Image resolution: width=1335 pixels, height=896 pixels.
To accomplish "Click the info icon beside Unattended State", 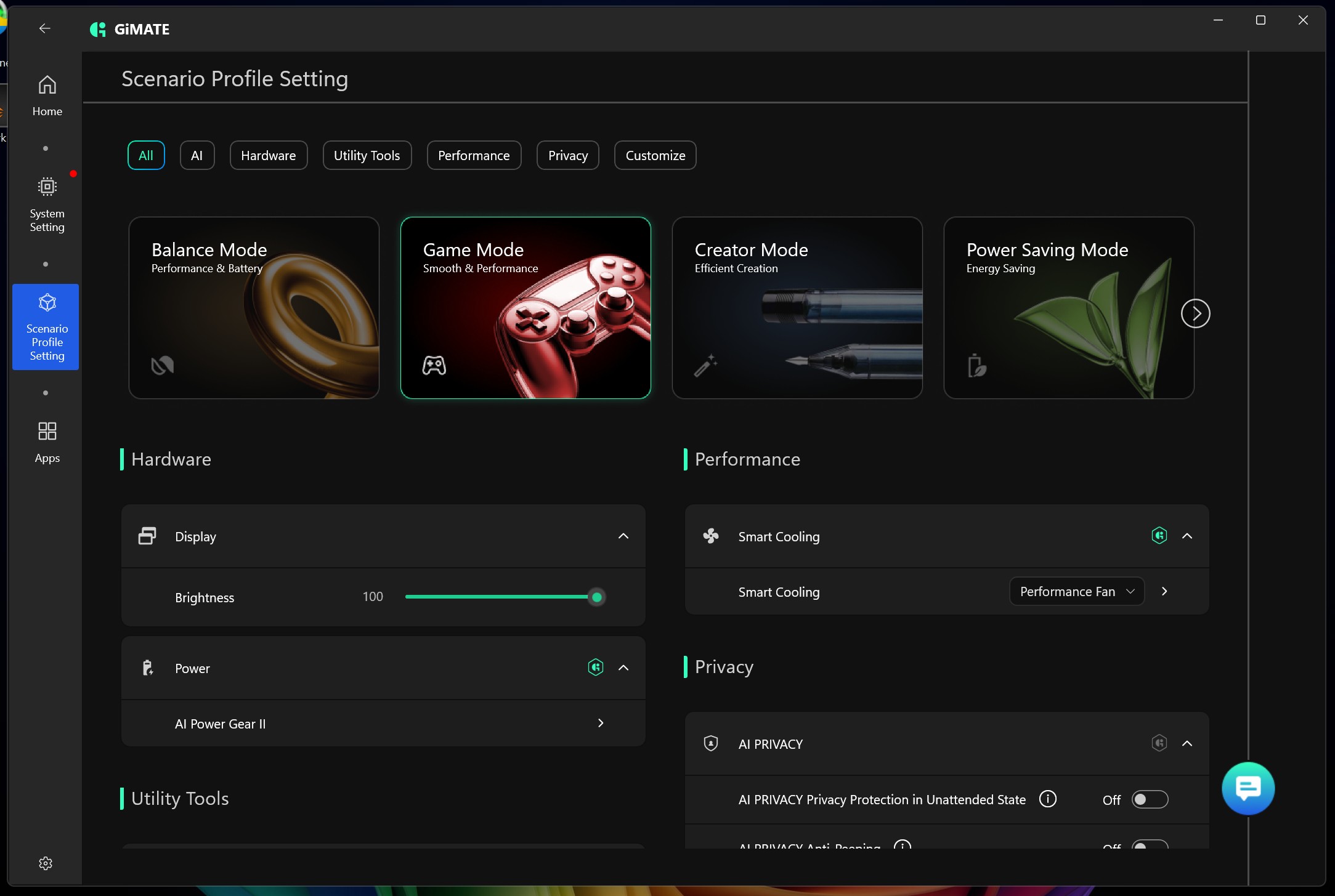I will coord(1047,799).
